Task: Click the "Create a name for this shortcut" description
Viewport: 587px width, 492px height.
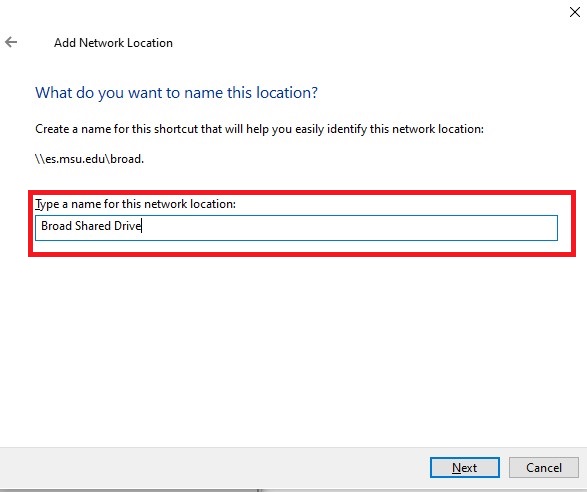Action: point(259,129)
